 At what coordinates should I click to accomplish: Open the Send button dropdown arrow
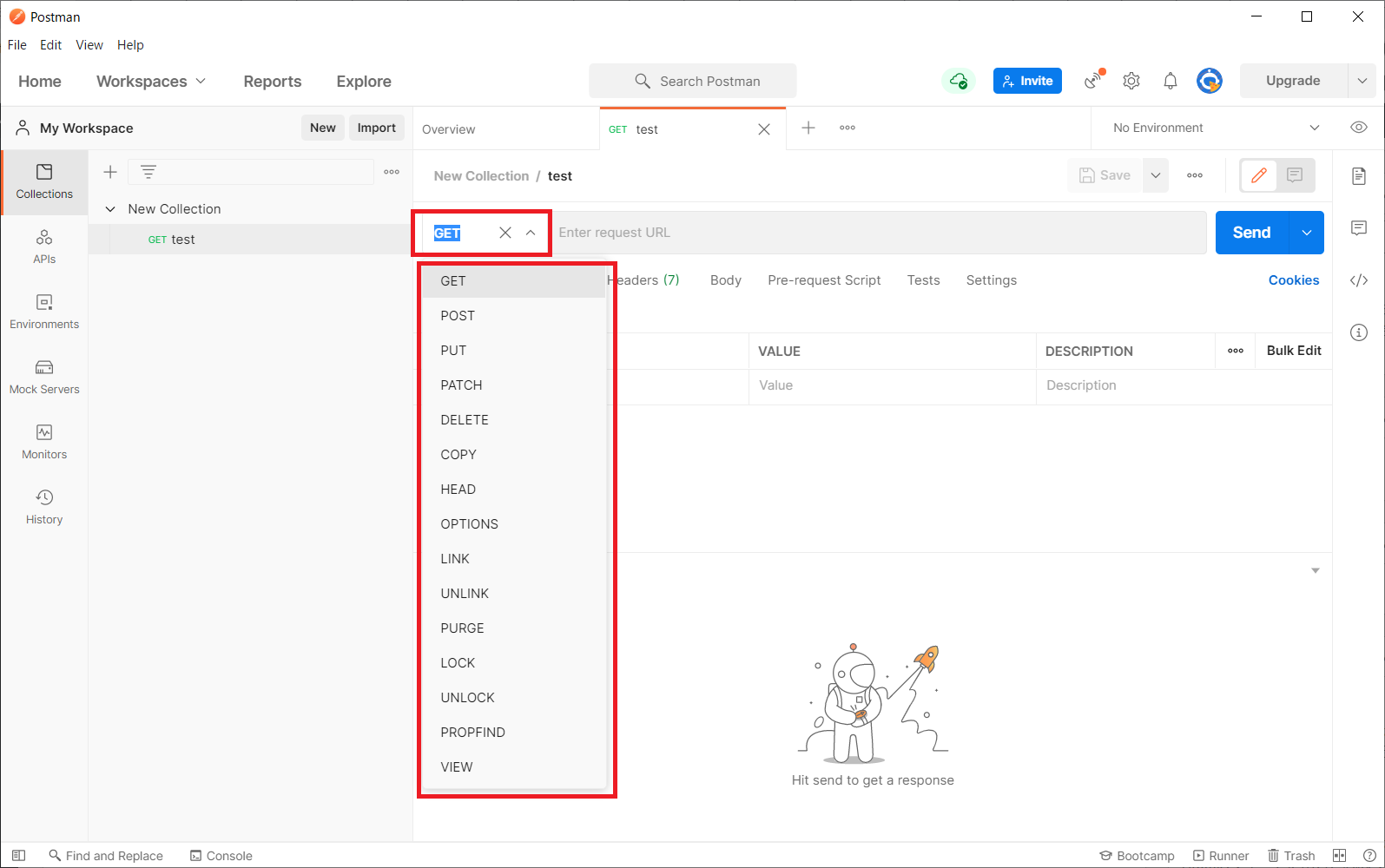[1307, 233]
